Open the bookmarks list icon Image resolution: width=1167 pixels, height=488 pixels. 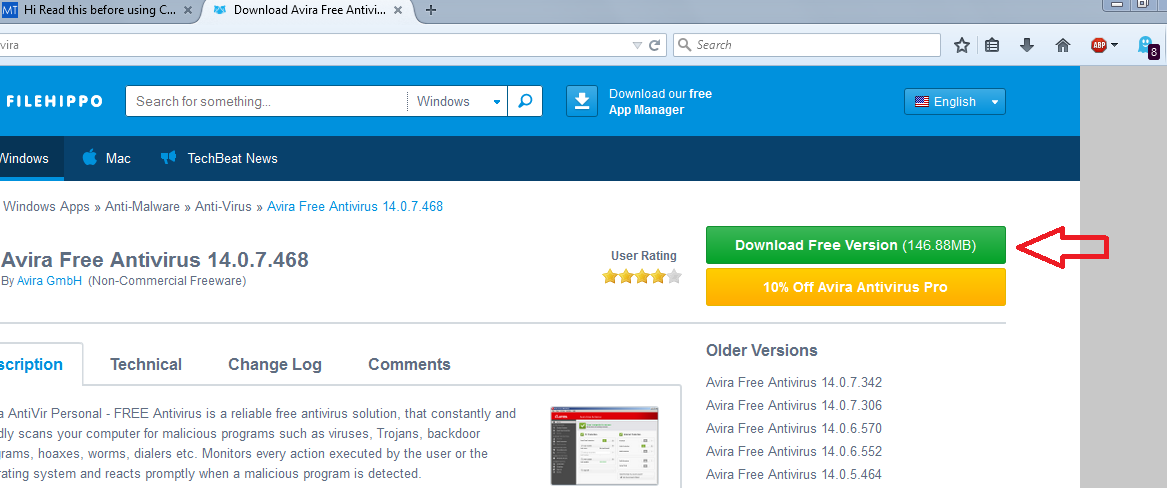tap(991, 45)
